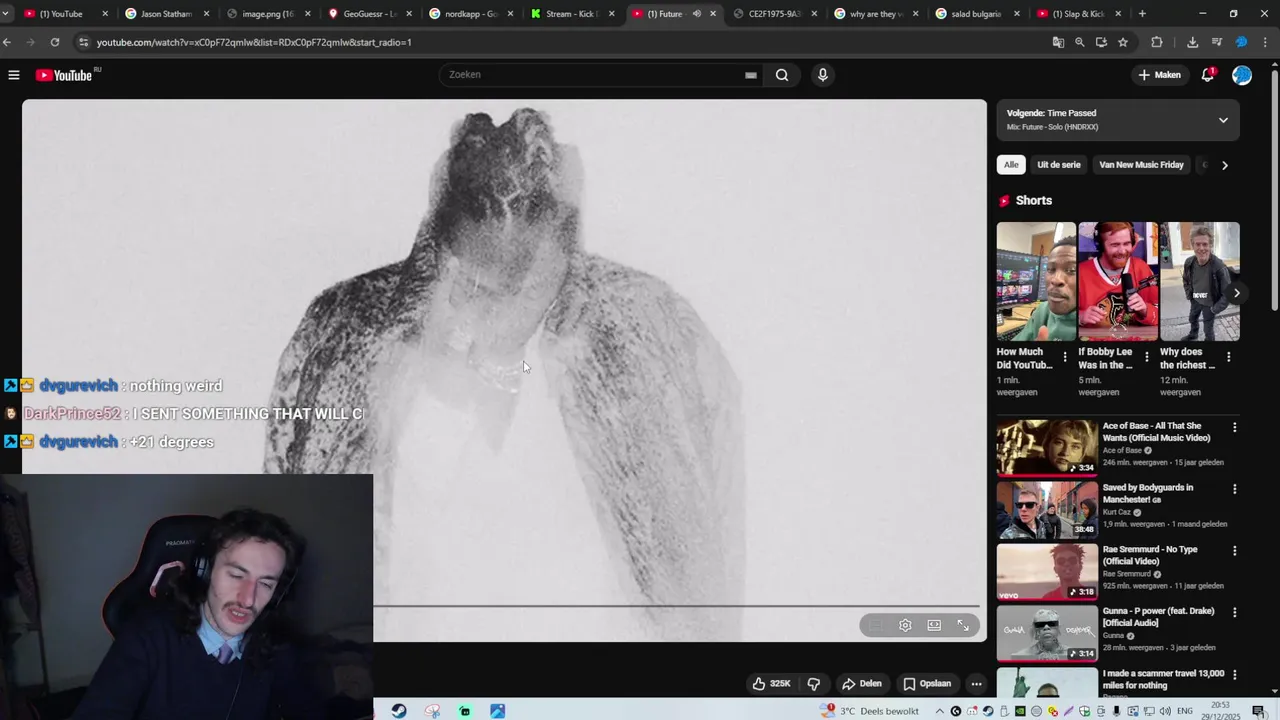Open the on-screen keyboard in search box
The image size is (1280, 720).
click(750, 75)
